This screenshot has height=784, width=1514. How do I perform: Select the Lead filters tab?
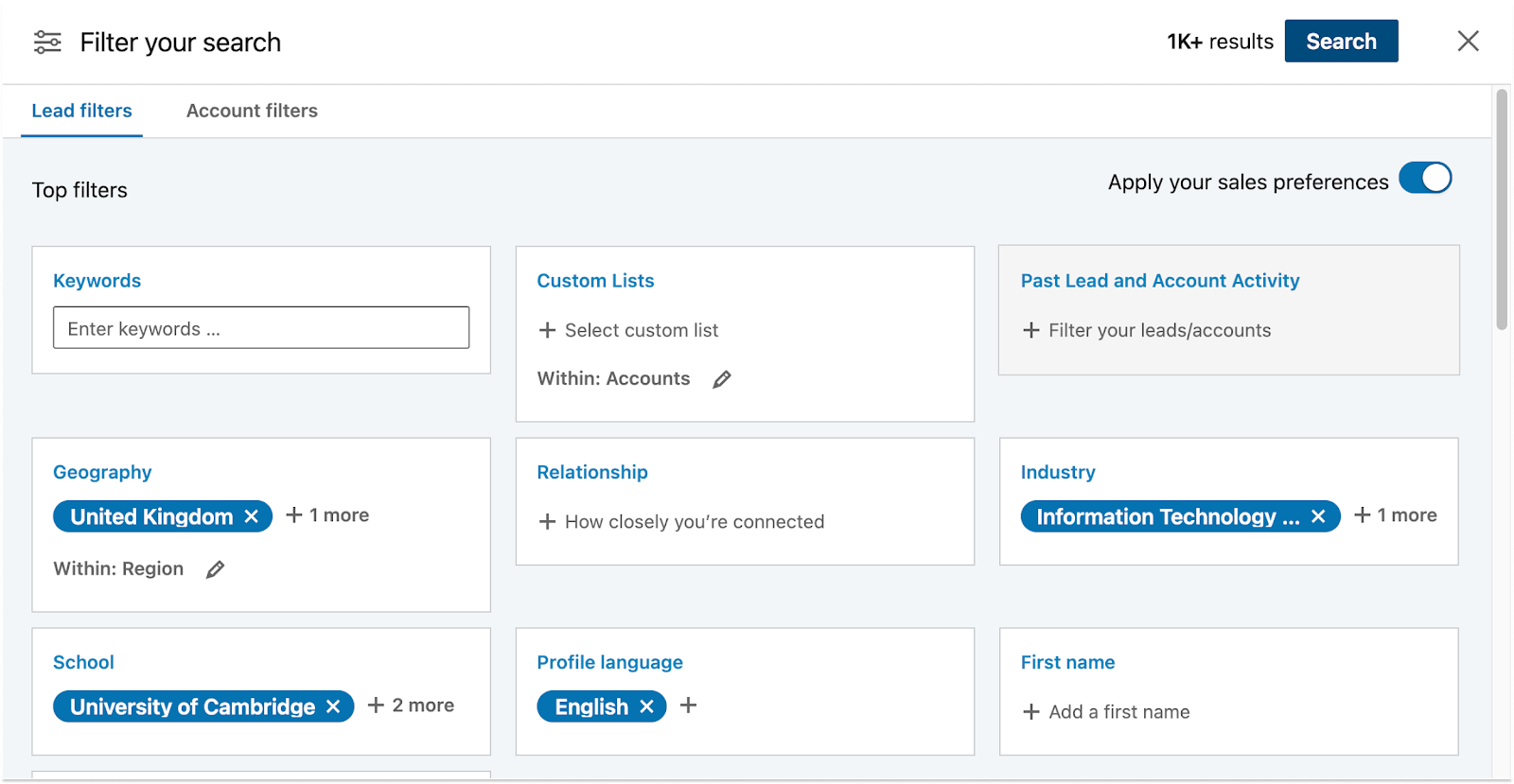(81, 111)
